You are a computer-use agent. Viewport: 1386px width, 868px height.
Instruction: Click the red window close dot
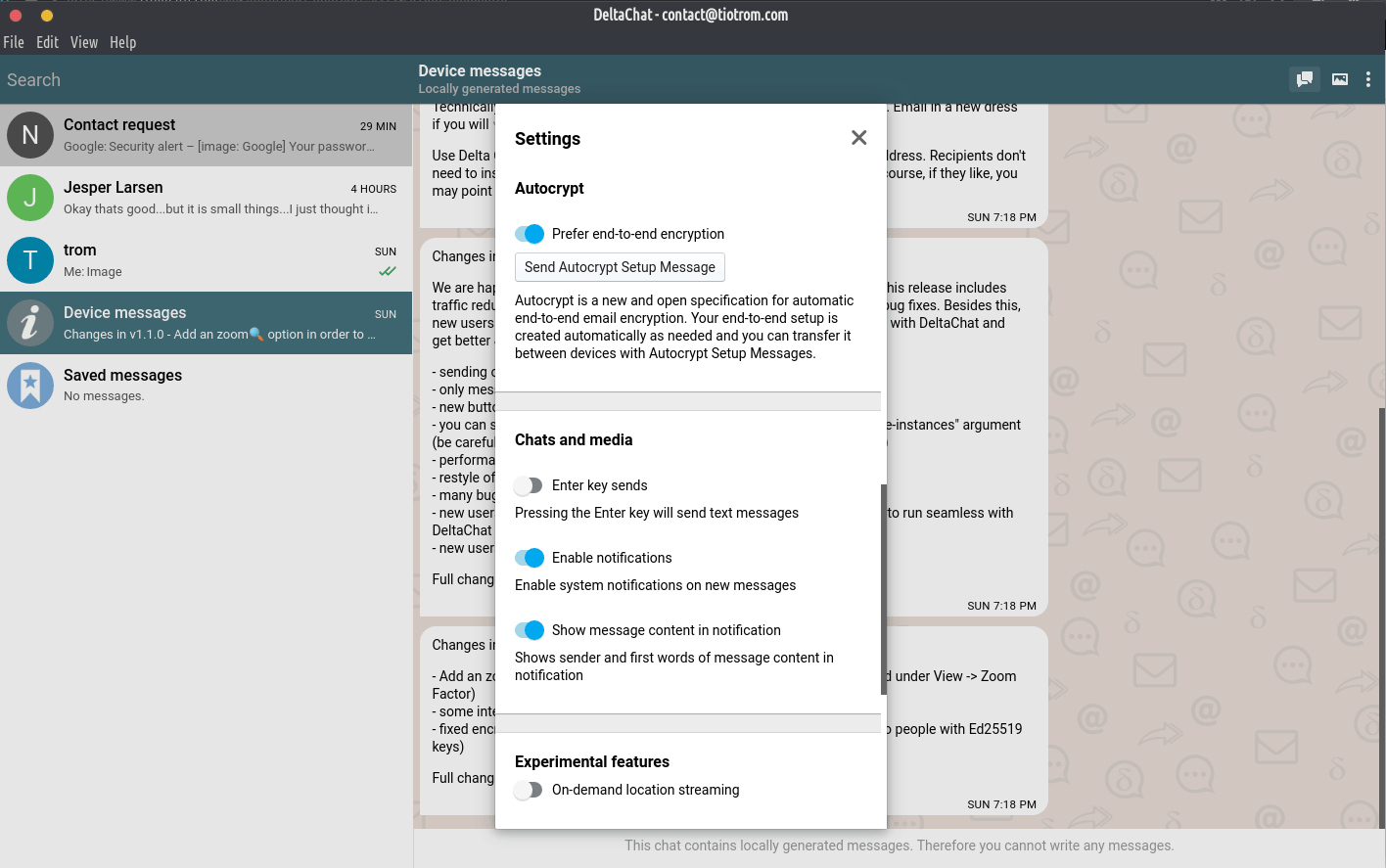(16, 15)
